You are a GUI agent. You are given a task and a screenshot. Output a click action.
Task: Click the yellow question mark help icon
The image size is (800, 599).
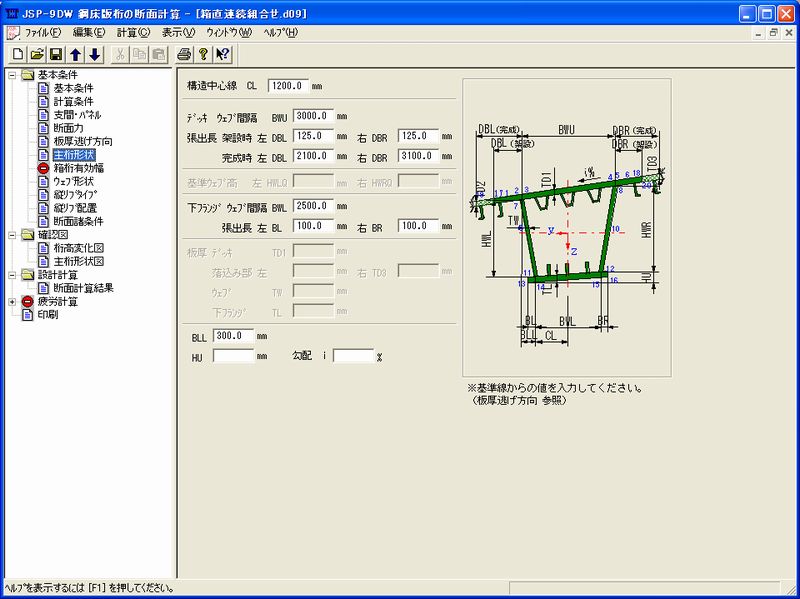click(203, 54)
